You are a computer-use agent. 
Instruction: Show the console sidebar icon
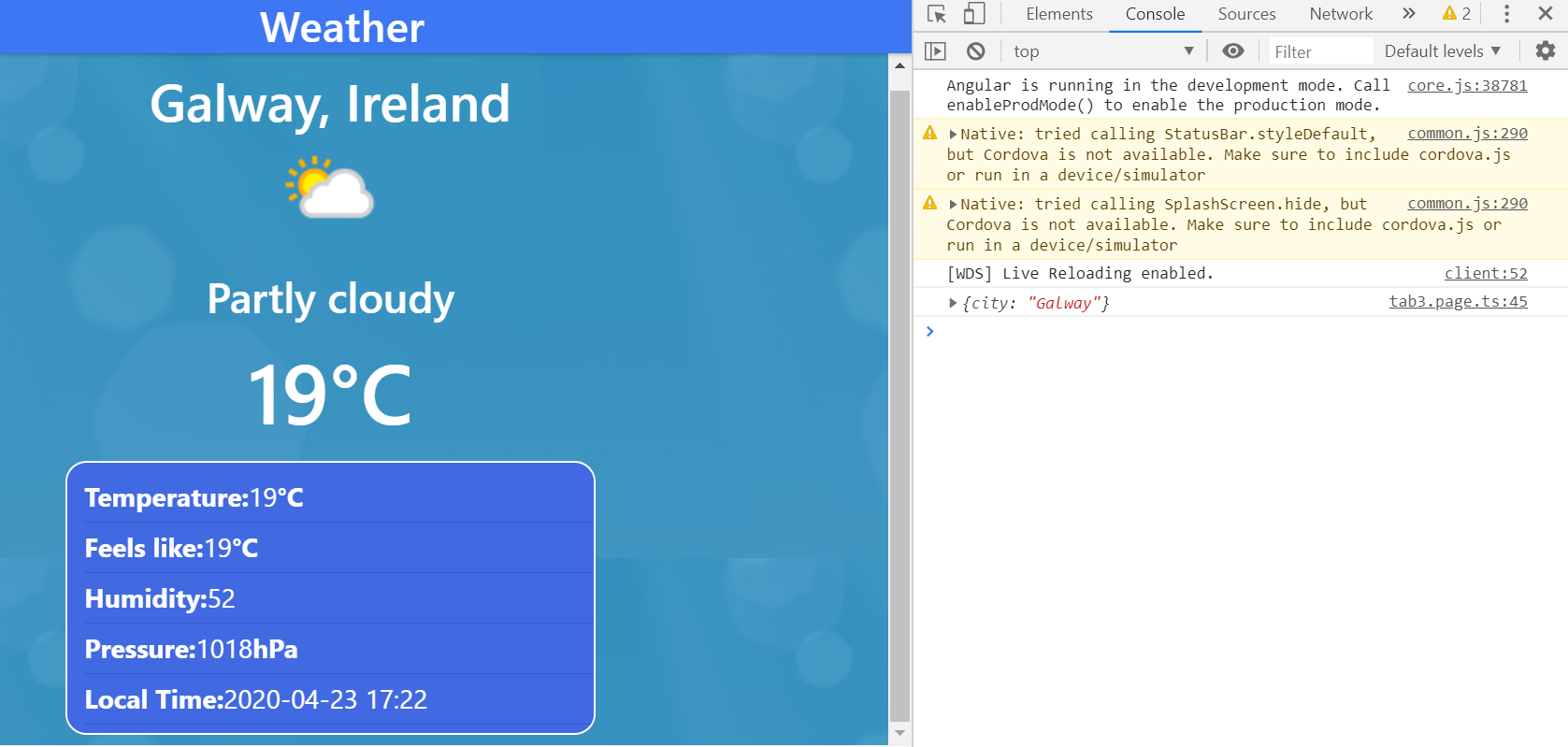935,51
